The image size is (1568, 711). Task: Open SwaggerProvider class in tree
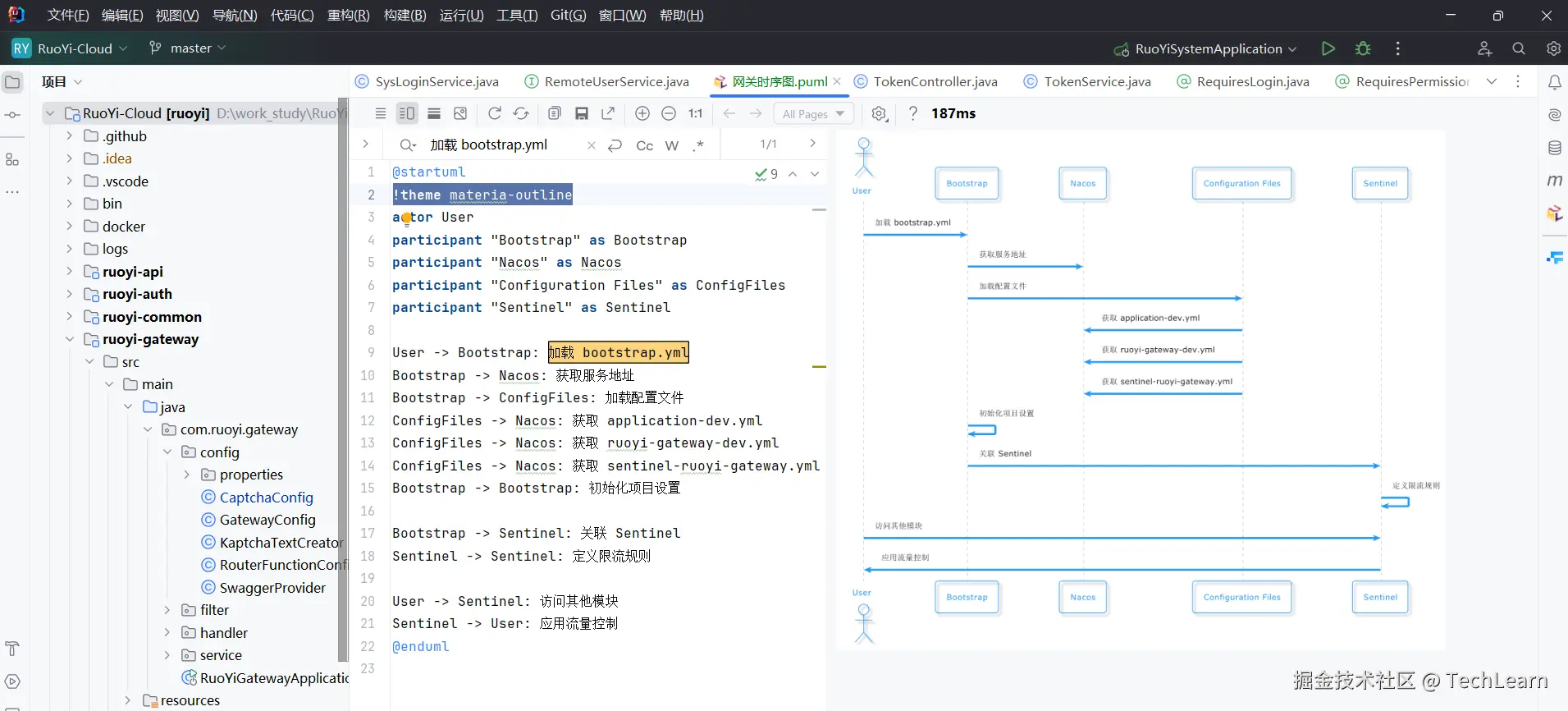point(272,588)
